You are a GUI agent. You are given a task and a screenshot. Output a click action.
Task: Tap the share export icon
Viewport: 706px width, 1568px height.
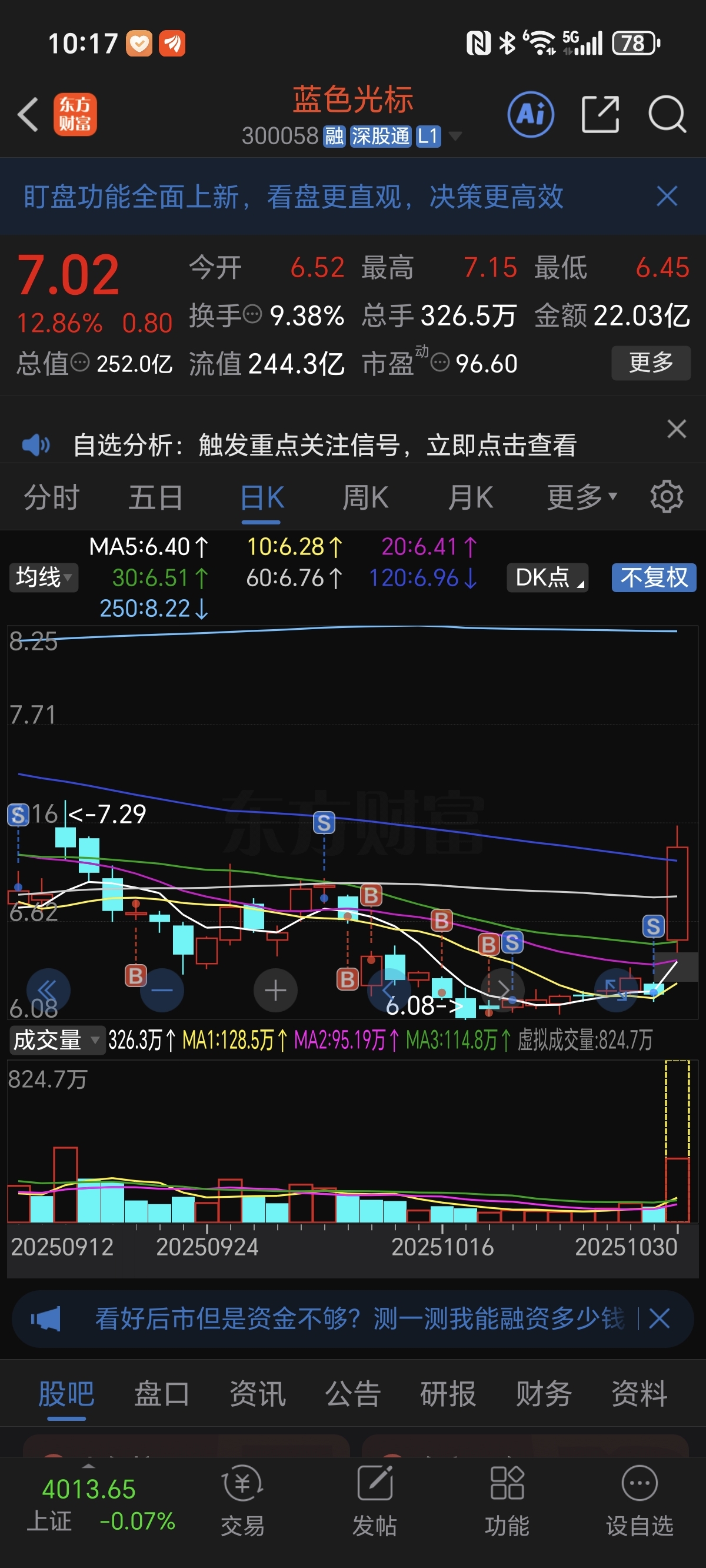[x=600, y=114]
